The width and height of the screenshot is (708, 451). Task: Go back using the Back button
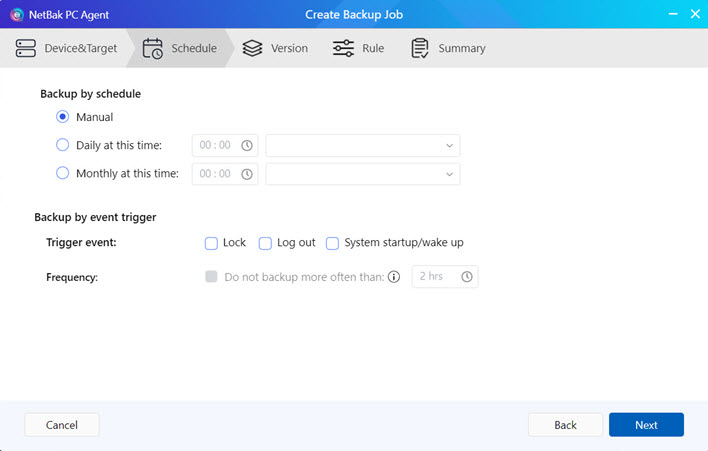565,425
